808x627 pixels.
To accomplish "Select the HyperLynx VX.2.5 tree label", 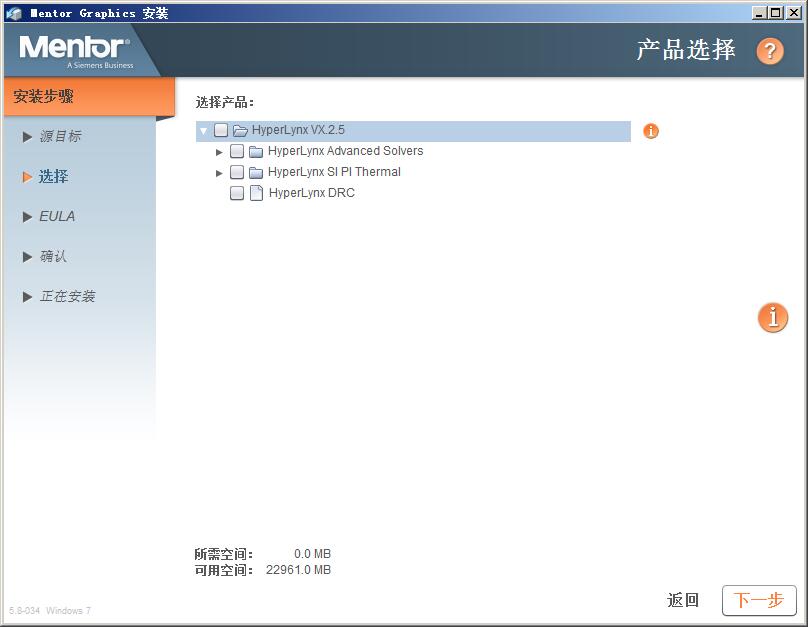I will coord(298,130).
